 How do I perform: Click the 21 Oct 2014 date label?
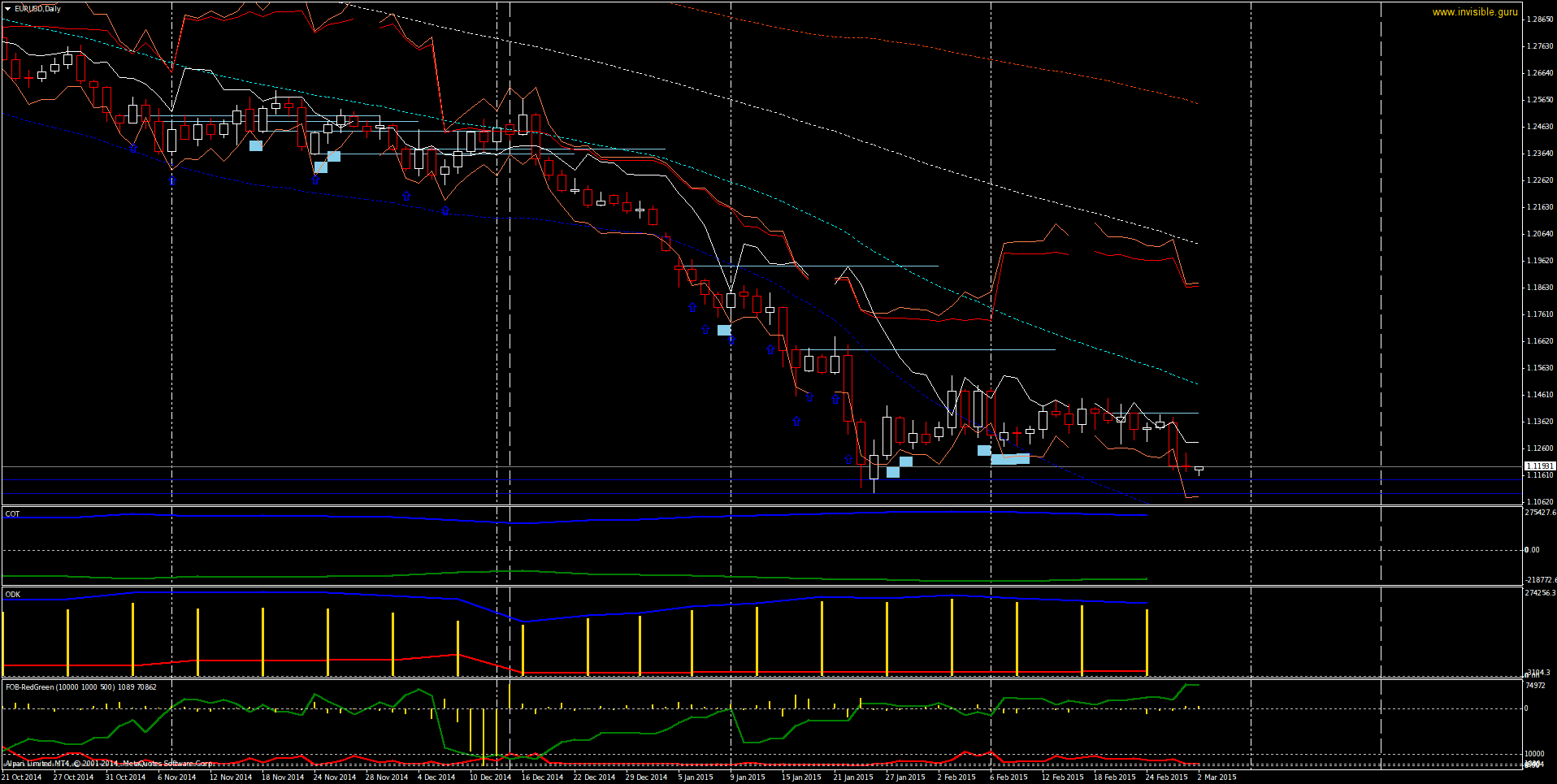coord(22,777)
